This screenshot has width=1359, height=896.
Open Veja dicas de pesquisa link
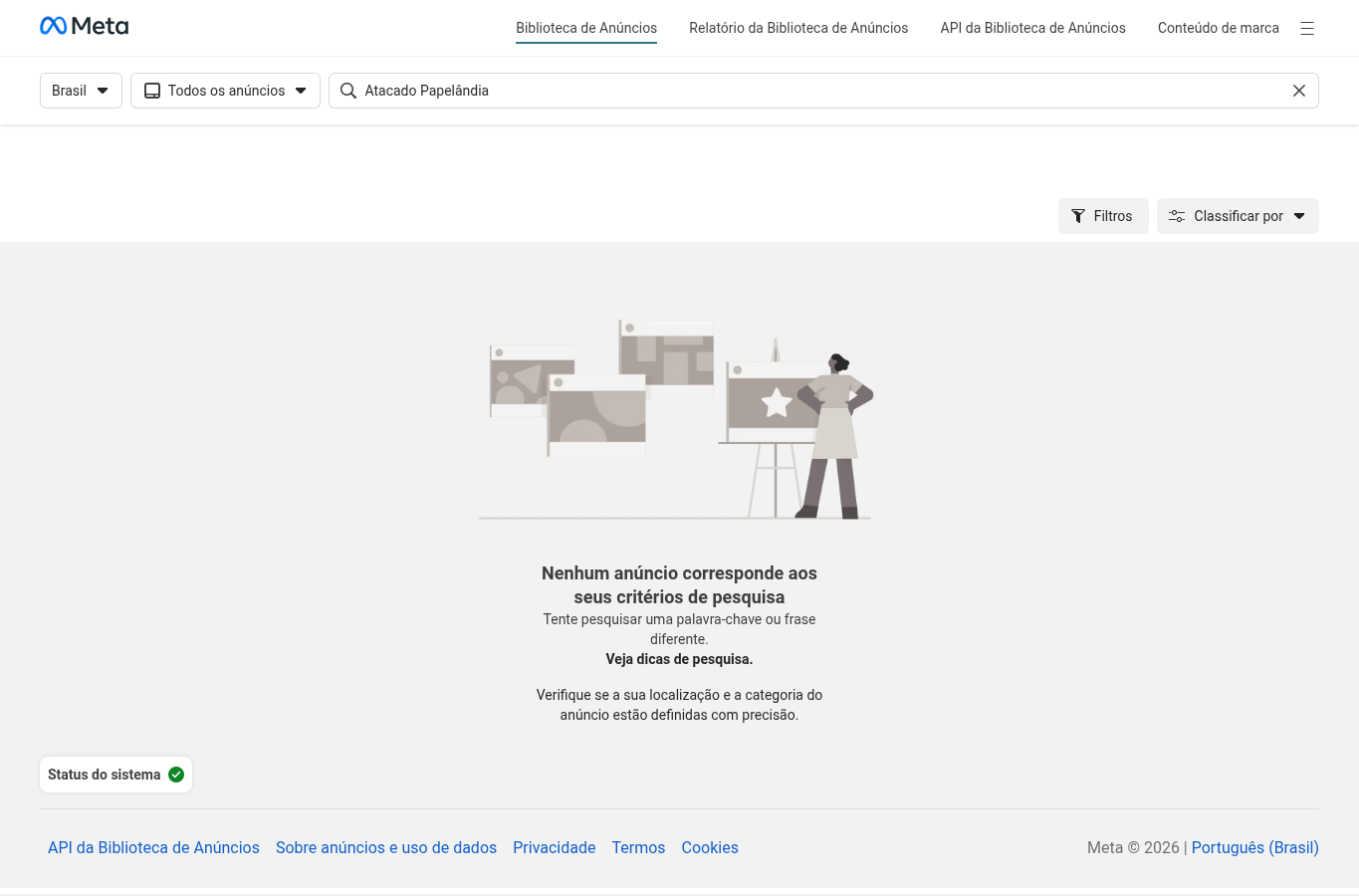click(x=679, y=659)
